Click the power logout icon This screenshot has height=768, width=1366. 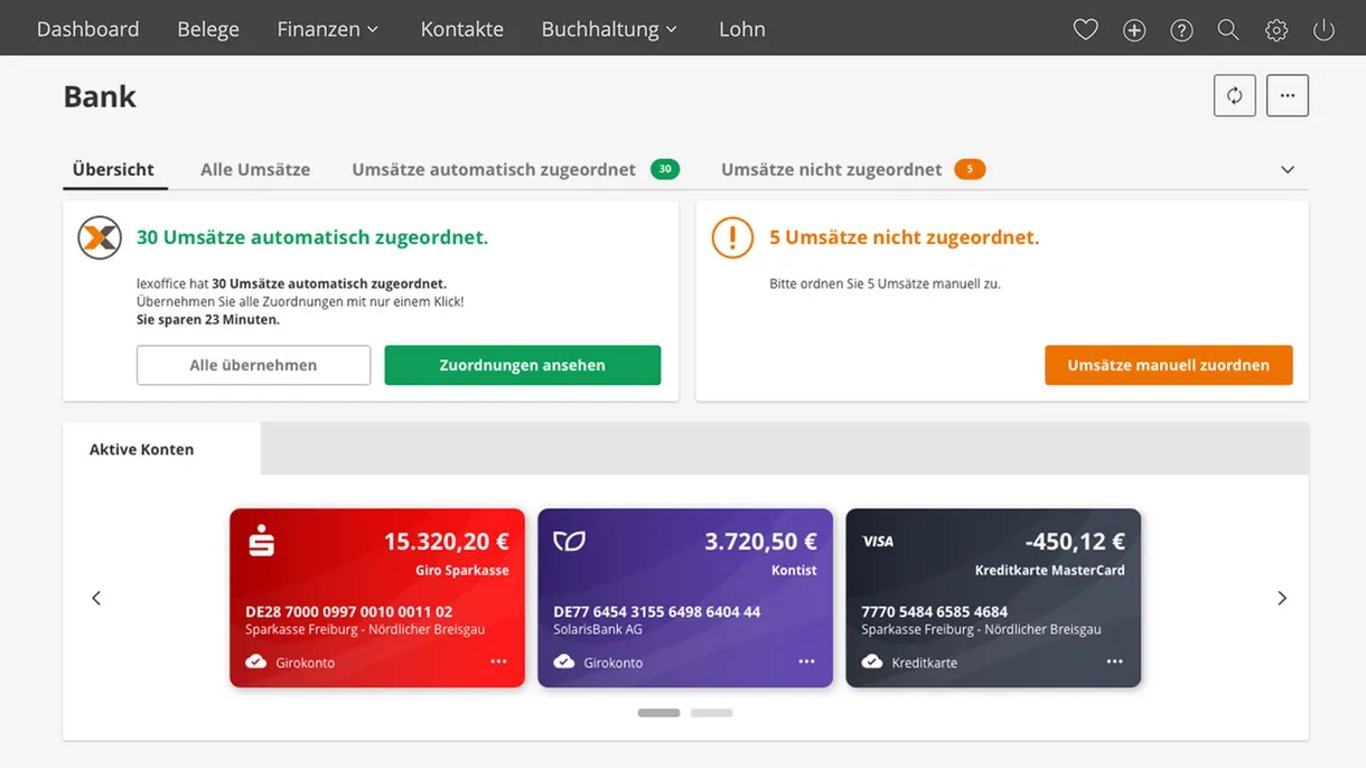point(1324,30)
